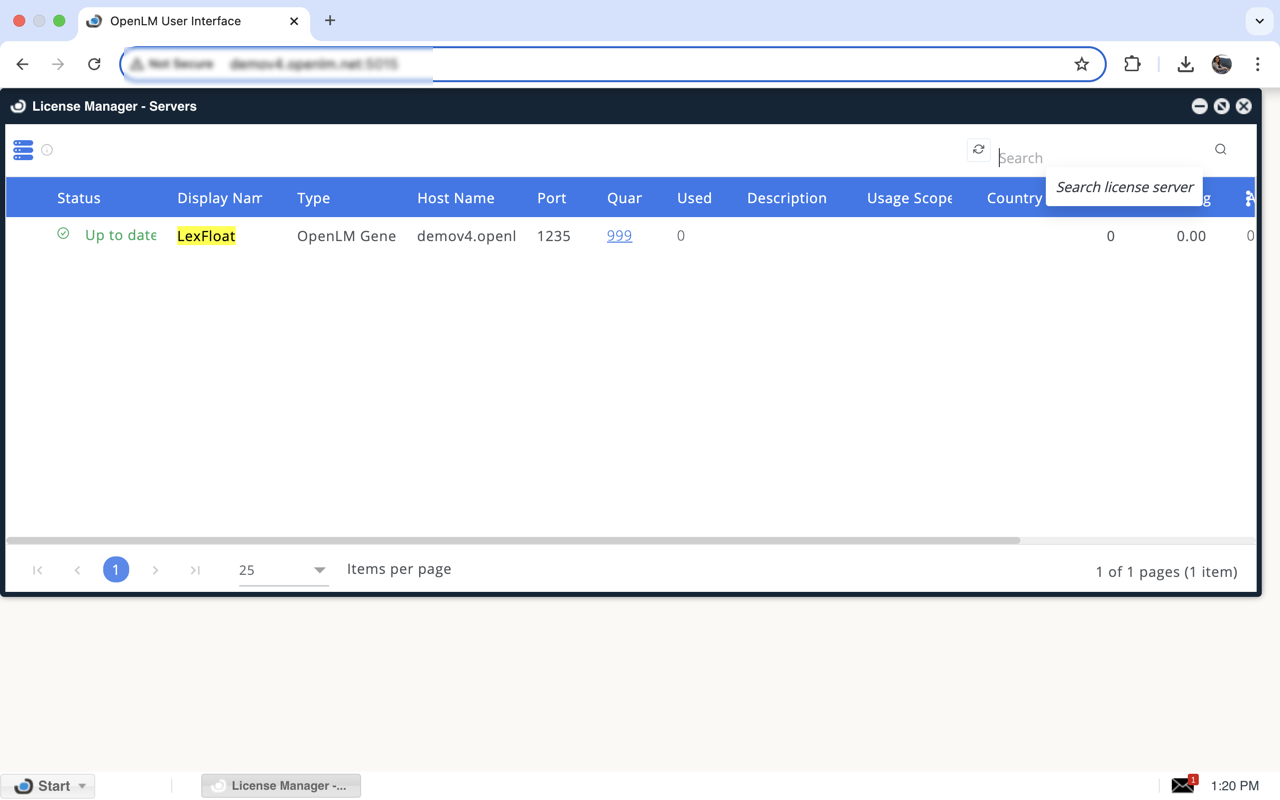Select page 1 pagination button

[x=116, y=570]
